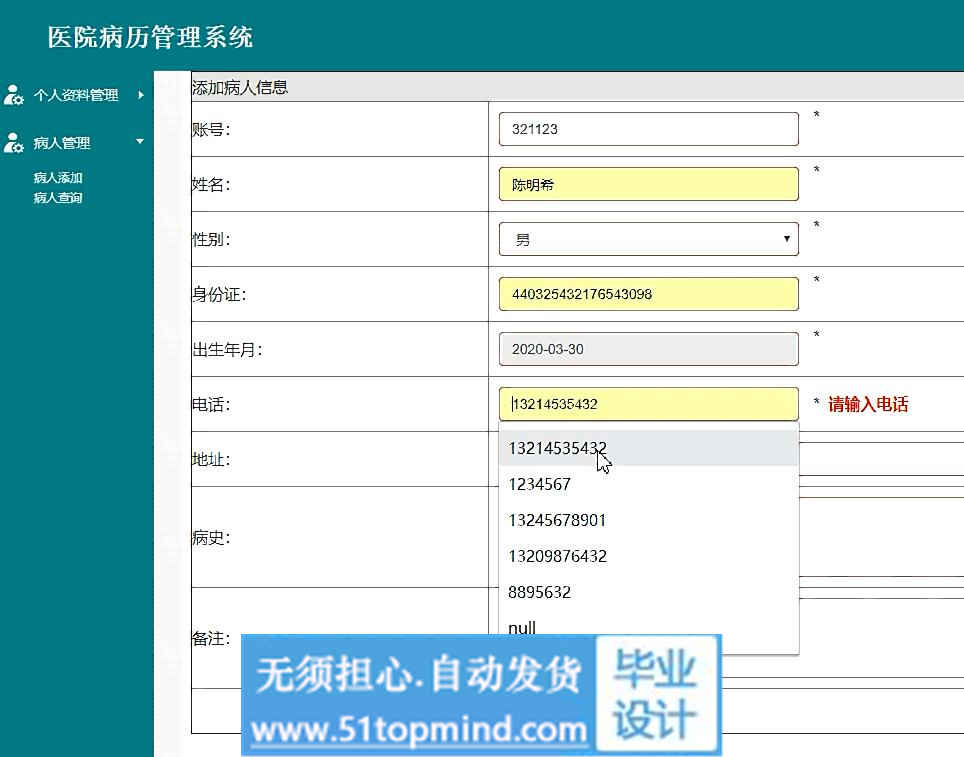The height and width of the screenshot is (757, 964).
Task: Go to 病人查询 page
Action: [58, 197]
